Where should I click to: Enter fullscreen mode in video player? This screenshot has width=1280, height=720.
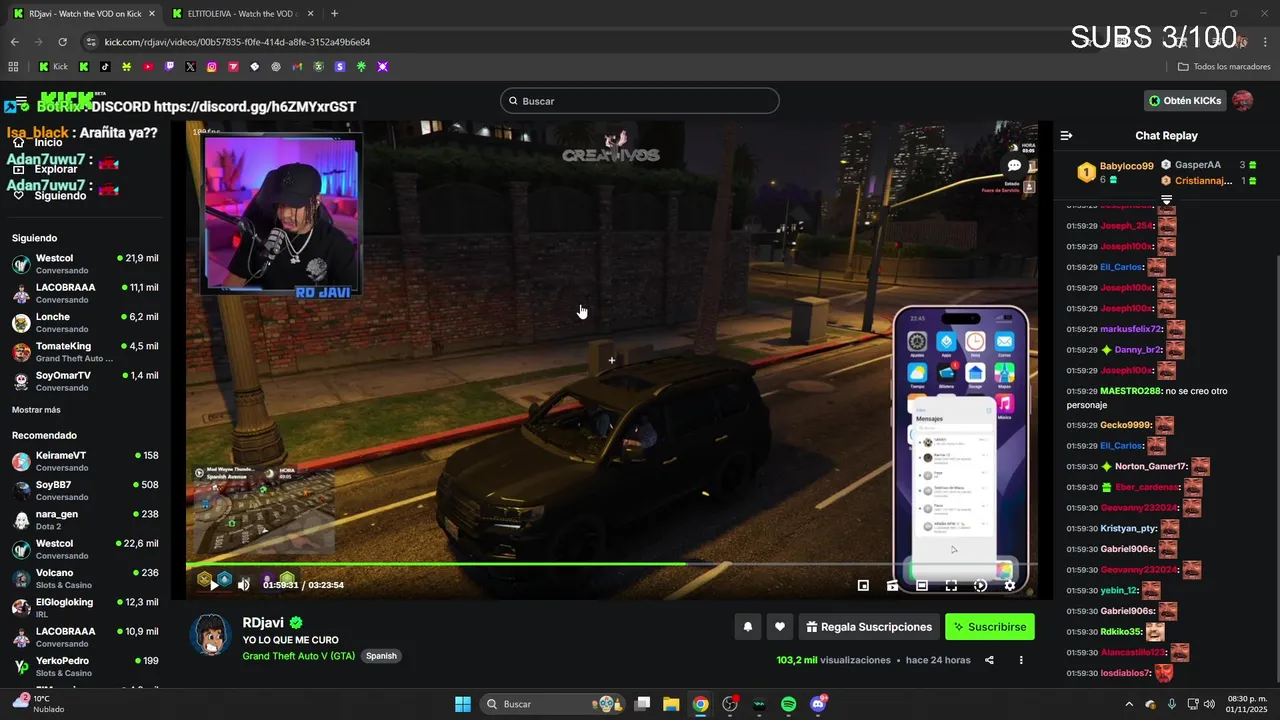[951, 586]
